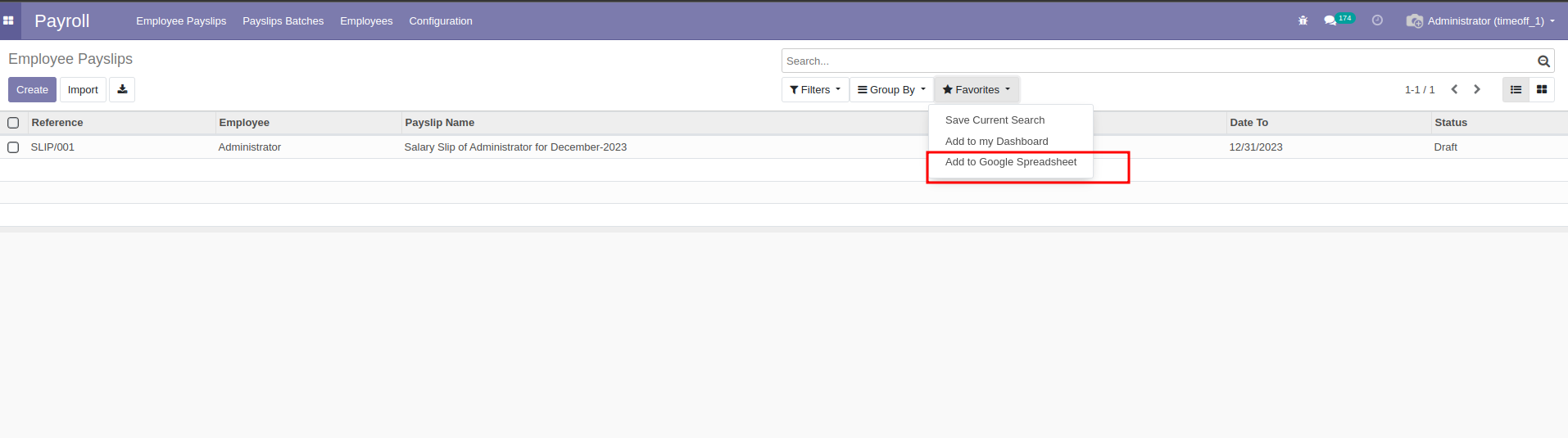This screenshot has width=1568, height=438.
Task: Click the 12/31/2023 date cell
Action: [x=1256, y=147]
